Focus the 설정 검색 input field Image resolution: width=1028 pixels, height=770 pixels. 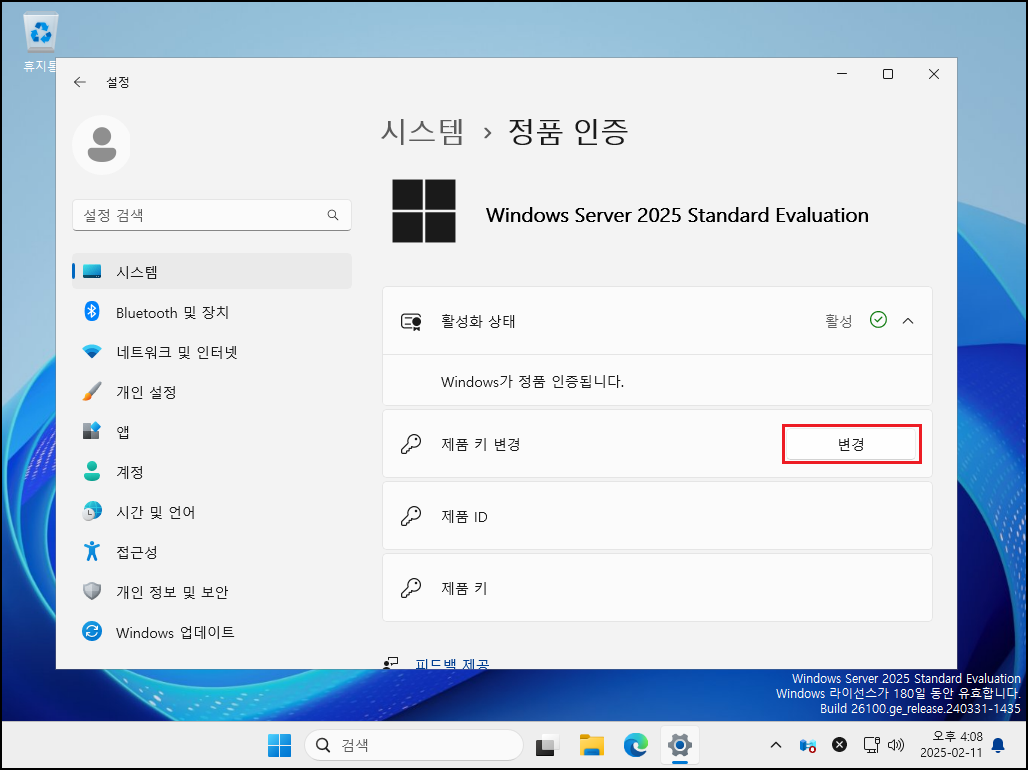click(x=212, y=215)
